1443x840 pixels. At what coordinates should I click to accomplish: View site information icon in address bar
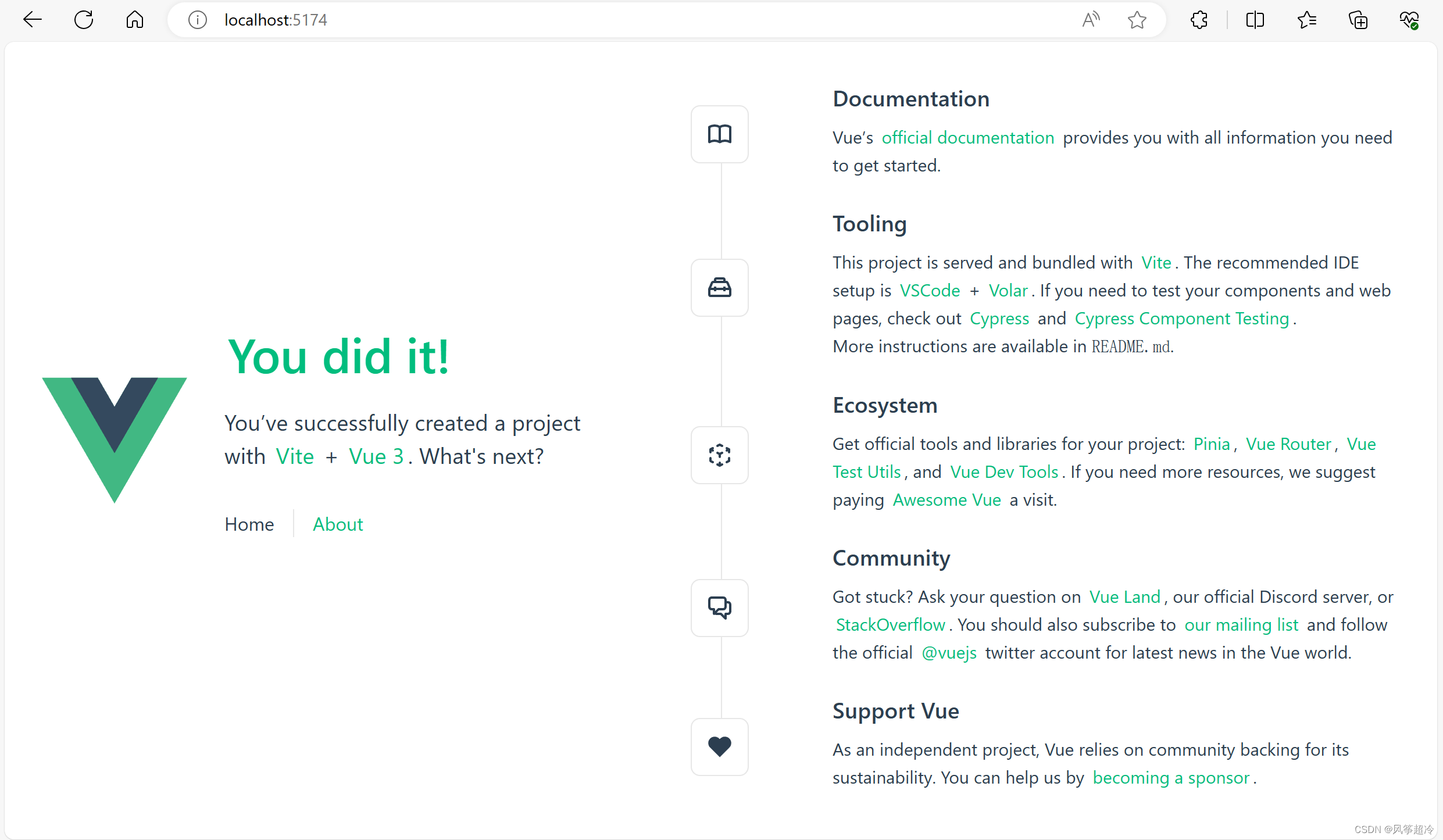pyautogui.click(x=198, y=20)
